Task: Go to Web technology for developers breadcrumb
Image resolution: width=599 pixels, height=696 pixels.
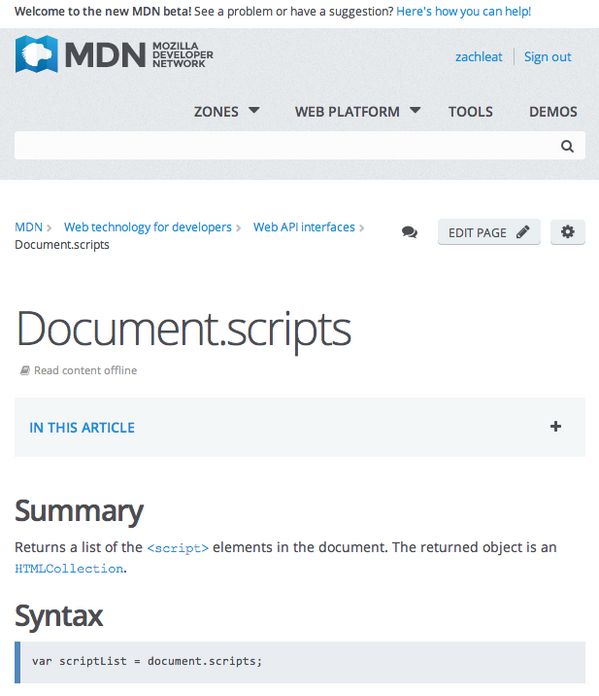Action: [148, 227]
